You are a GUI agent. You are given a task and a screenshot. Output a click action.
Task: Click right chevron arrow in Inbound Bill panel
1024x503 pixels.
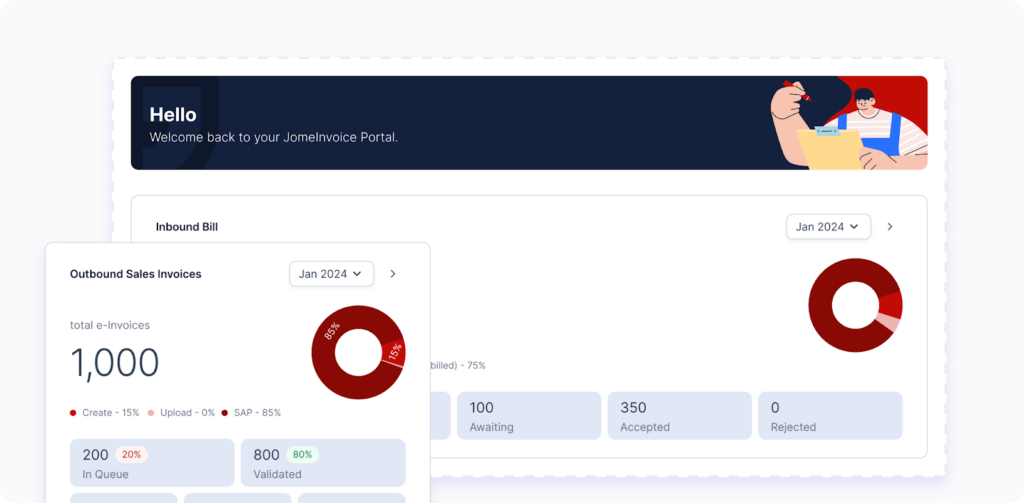[x=890, y=227]
